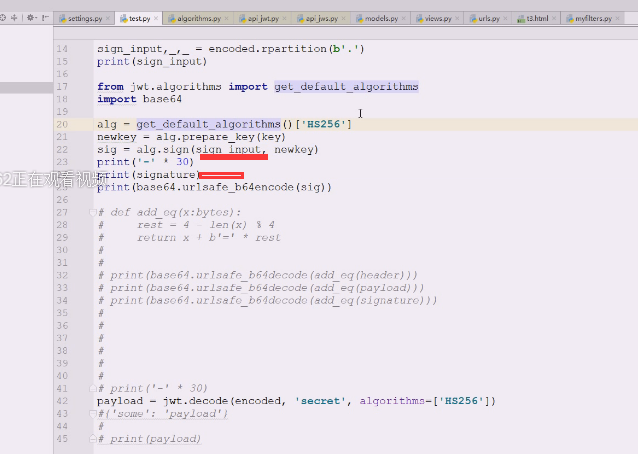Click gutter line number 20
Screen dimensions: 638x454
click(x=62, y=124)
